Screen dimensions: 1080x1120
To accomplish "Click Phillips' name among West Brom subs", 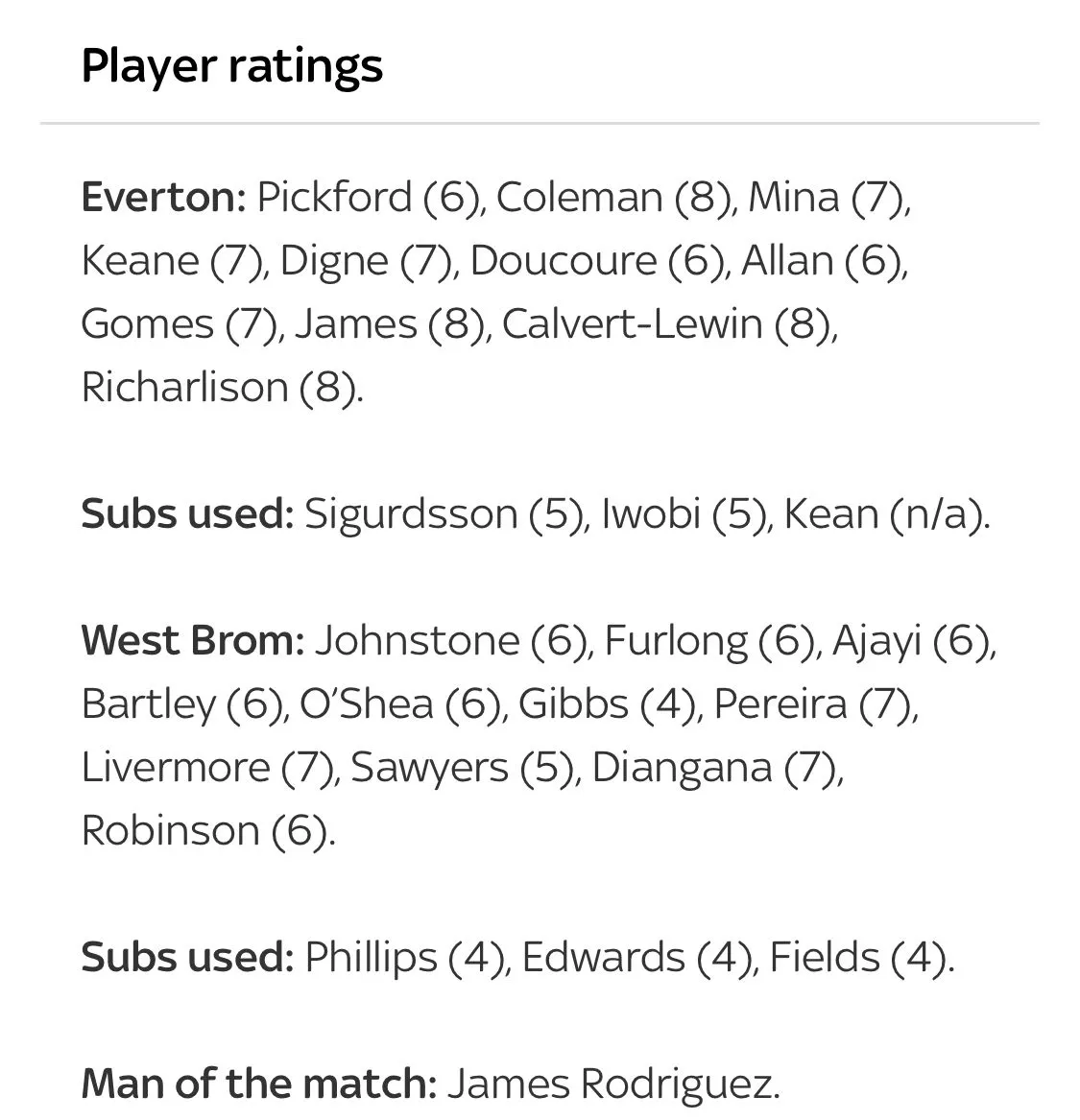I will pos(370,958).
